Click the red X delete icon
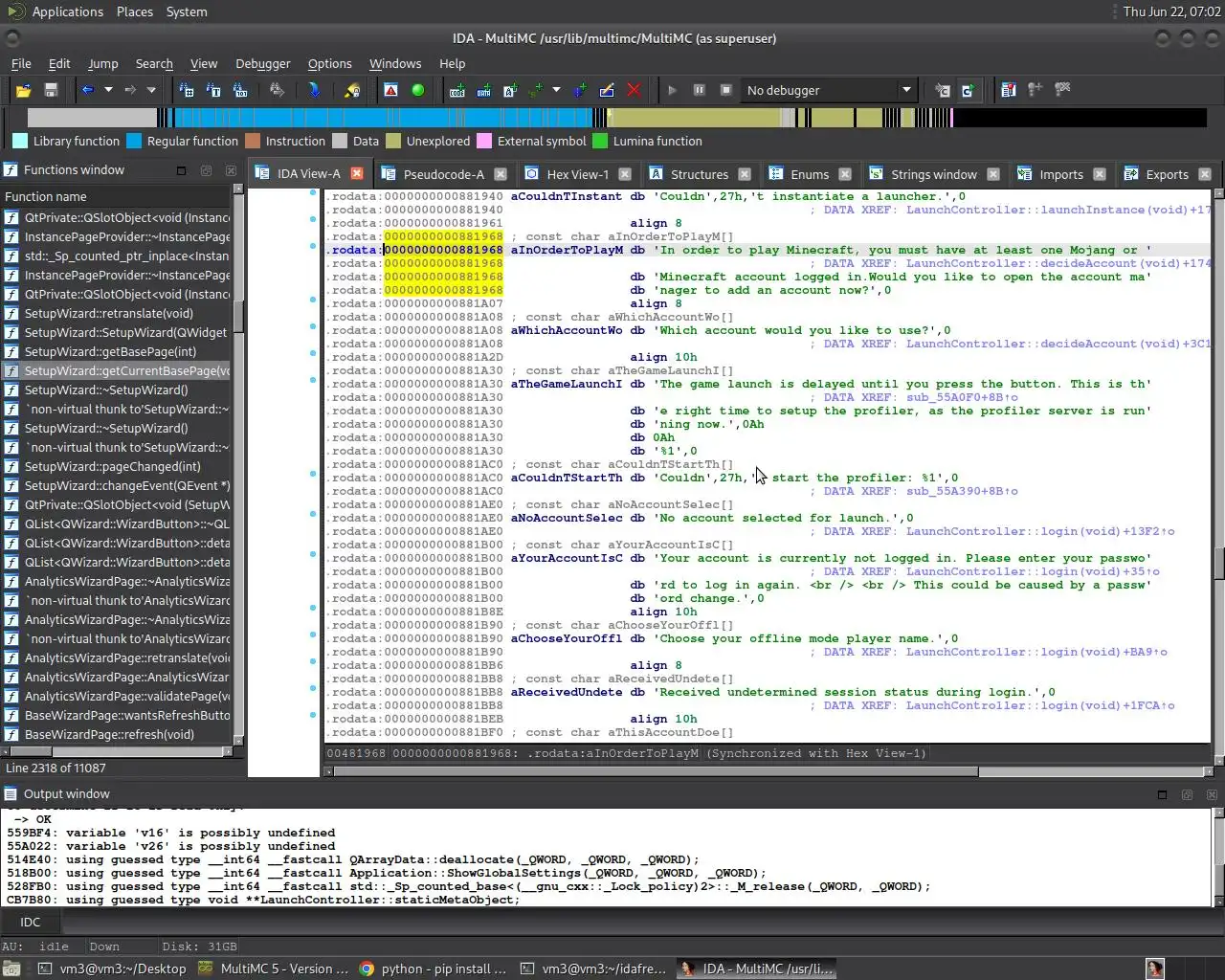Viewport: 1225px width, 980px height. click(x=634, y=90)
